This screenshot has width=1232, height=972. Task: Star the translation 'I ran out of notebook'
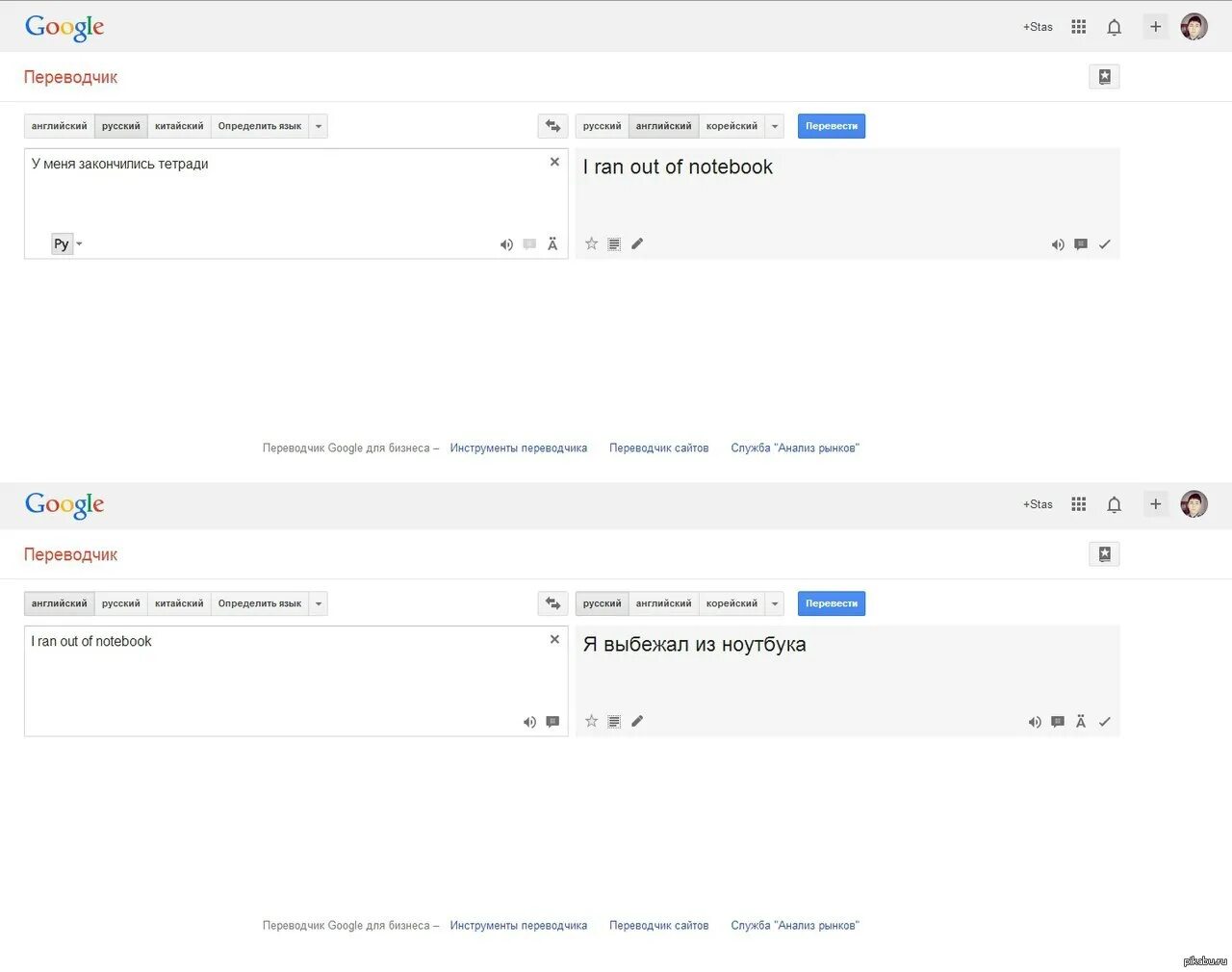click(x=591, y=243)
